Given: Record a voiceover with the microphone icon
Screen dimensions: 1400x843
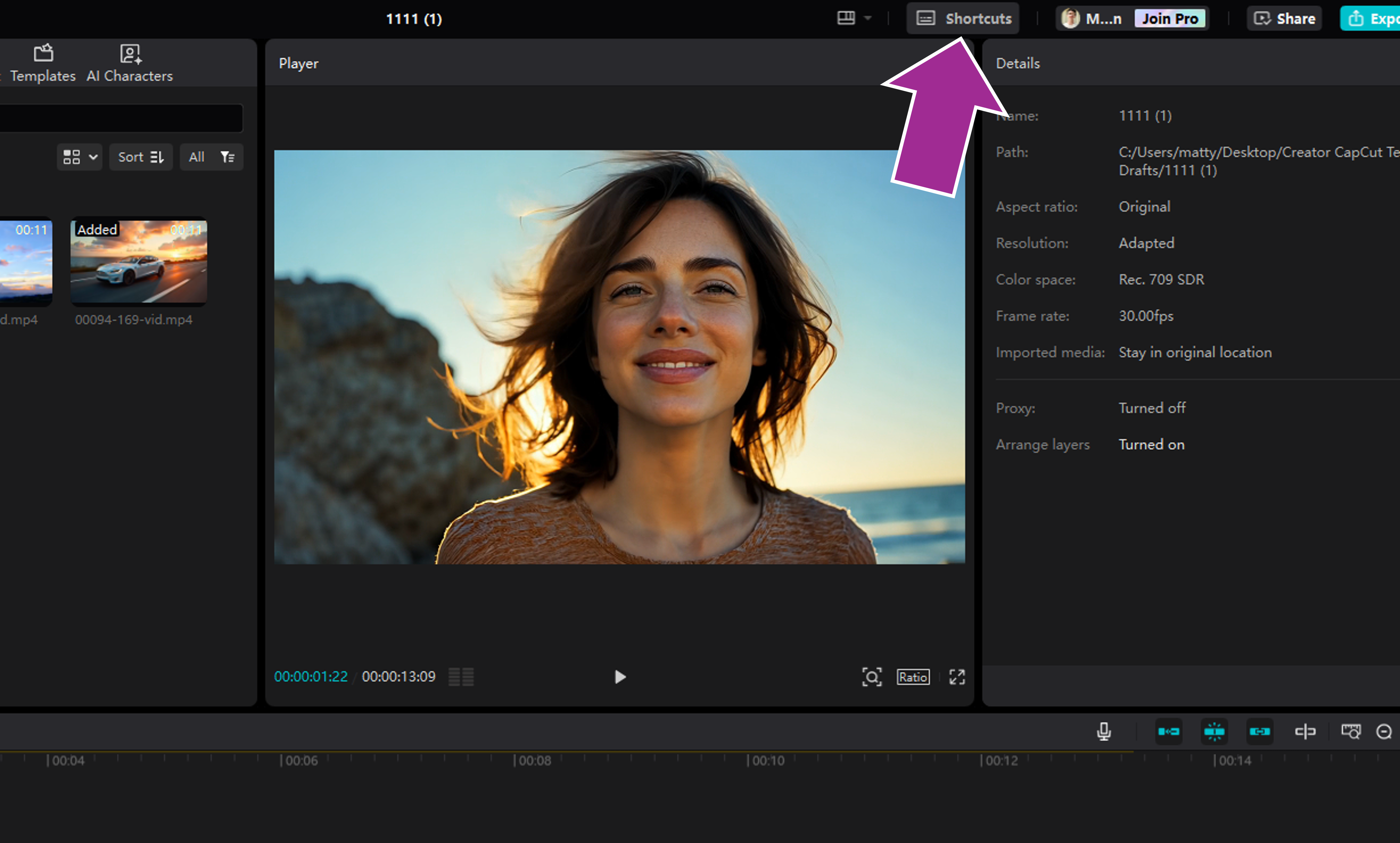Looking at the screenshot, I should pos(1104,732).
